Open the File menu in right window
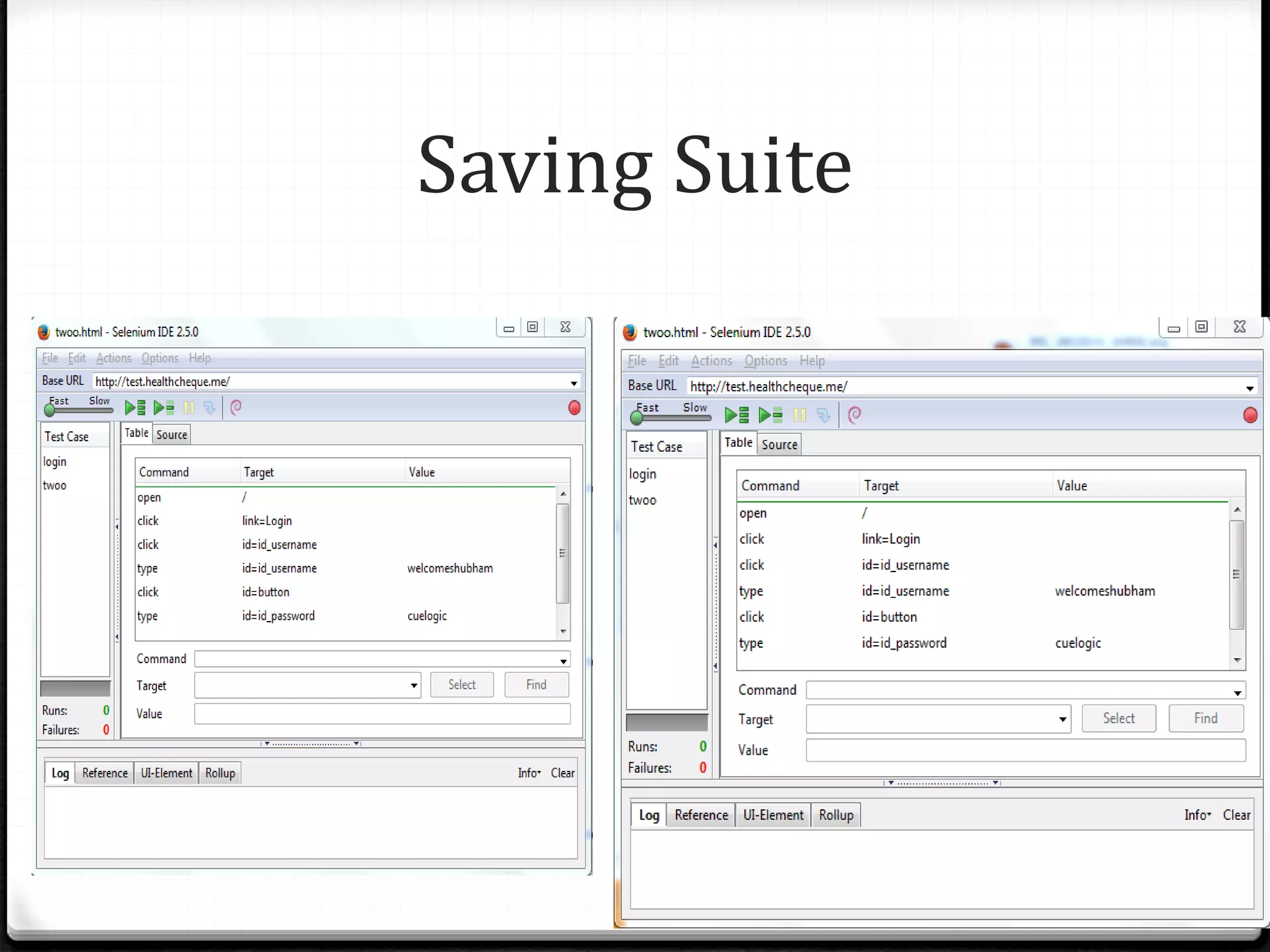 637,361
